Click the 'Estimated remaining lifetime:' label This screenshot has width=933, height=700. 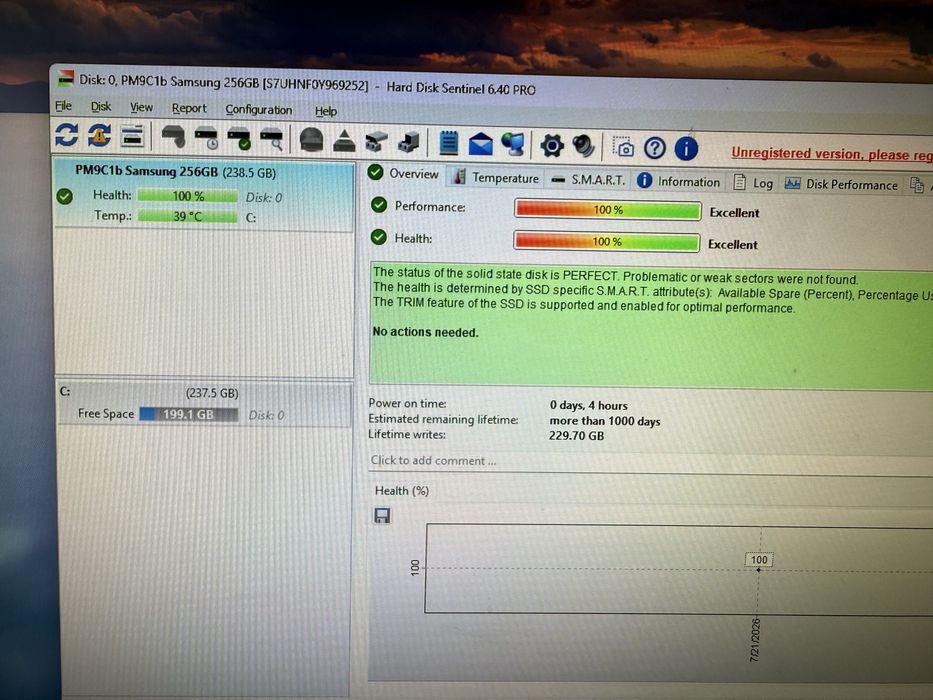click(443, 419)
